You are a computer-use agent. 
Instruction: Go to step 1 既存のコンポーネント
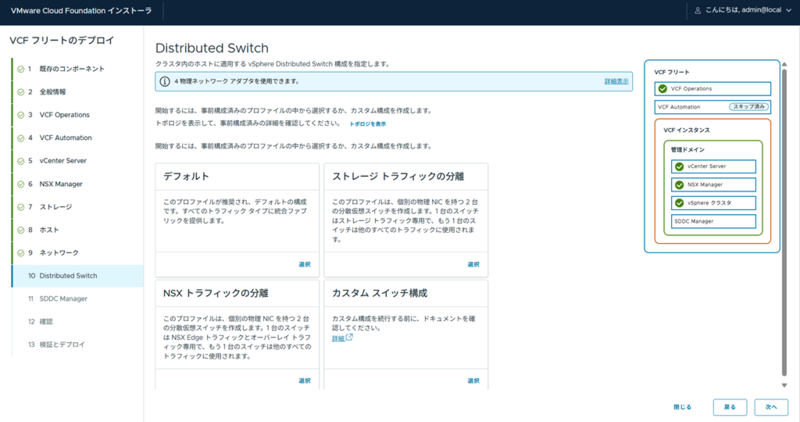(72, 69)
